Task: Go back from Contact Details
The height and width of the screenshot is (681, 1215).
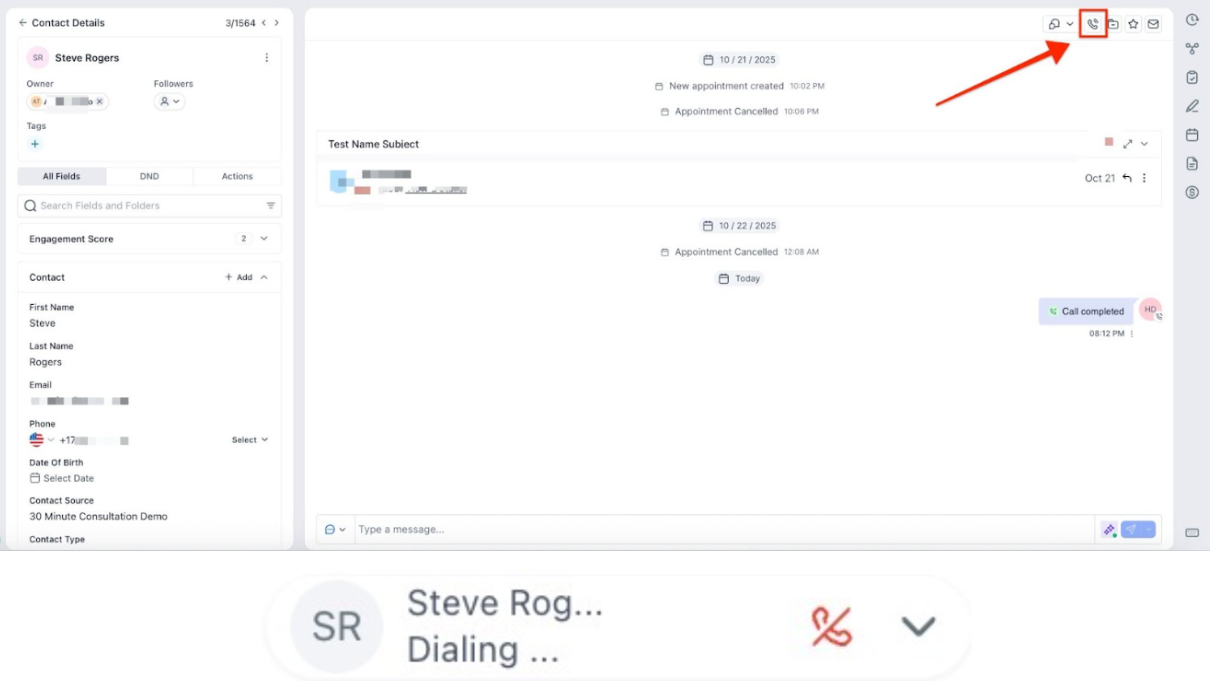Action: coord(23,23)
